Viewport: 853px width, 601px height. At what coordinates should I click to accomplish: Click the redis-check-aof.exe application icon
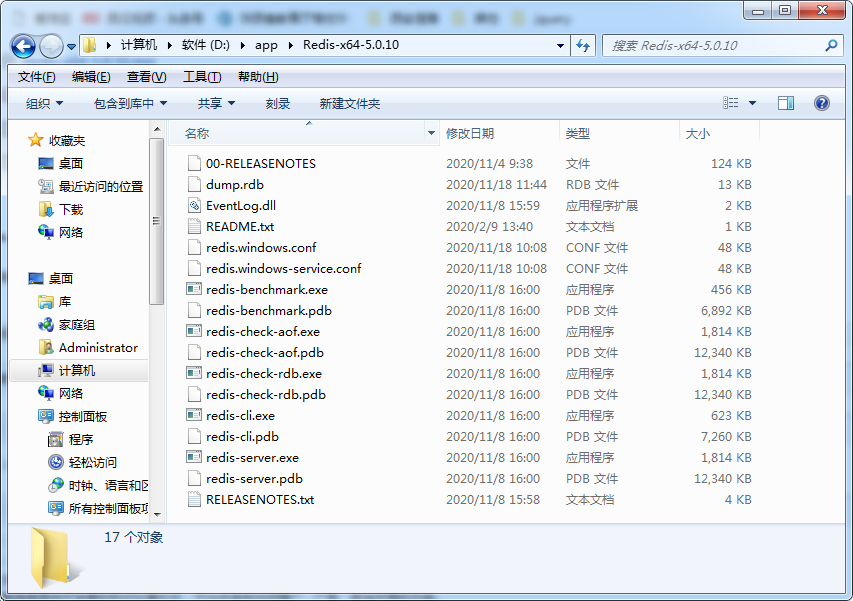point(194,331)
